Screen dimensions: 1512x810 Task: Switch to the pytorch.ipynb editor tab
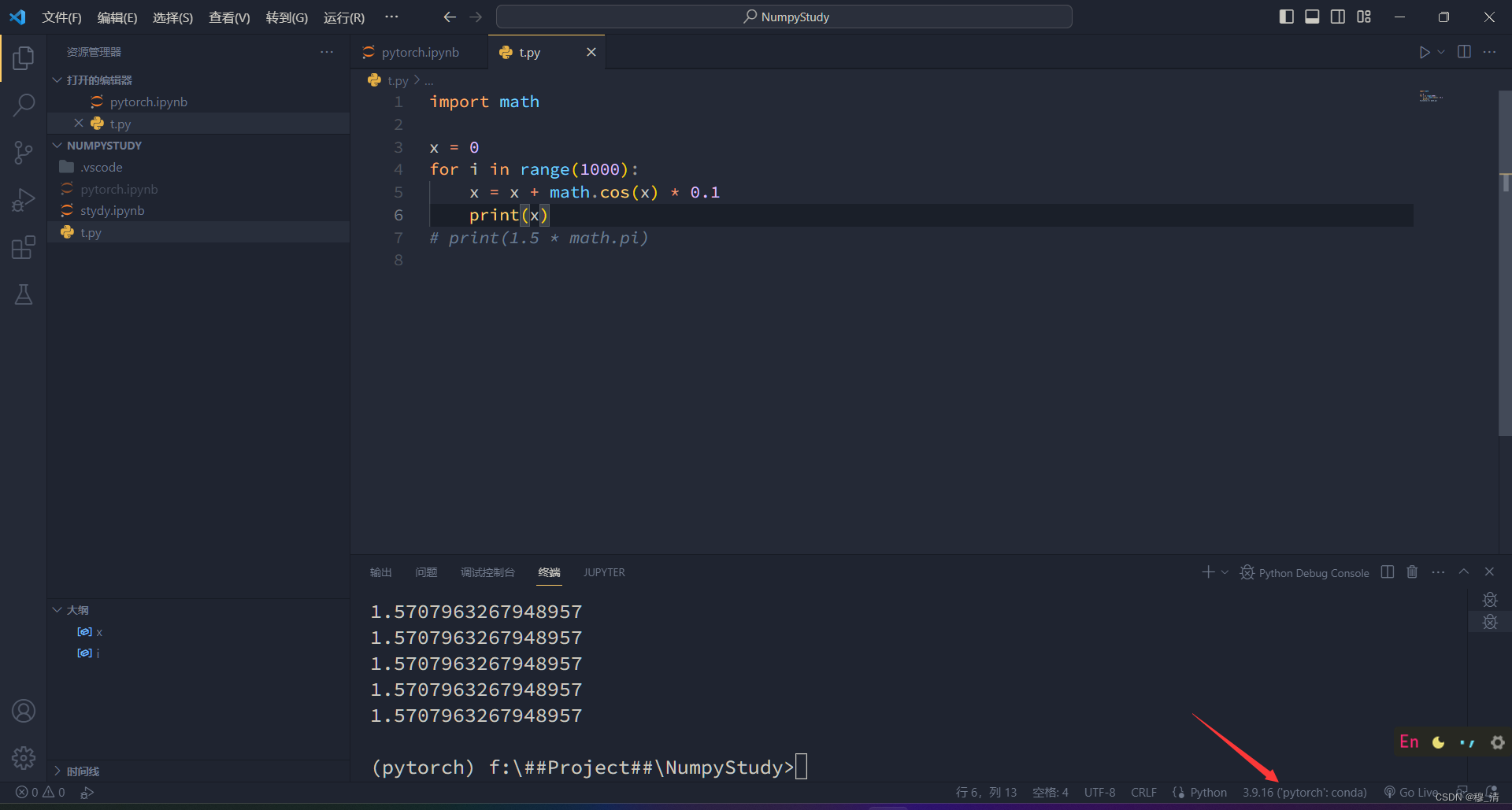coord(419,52)
